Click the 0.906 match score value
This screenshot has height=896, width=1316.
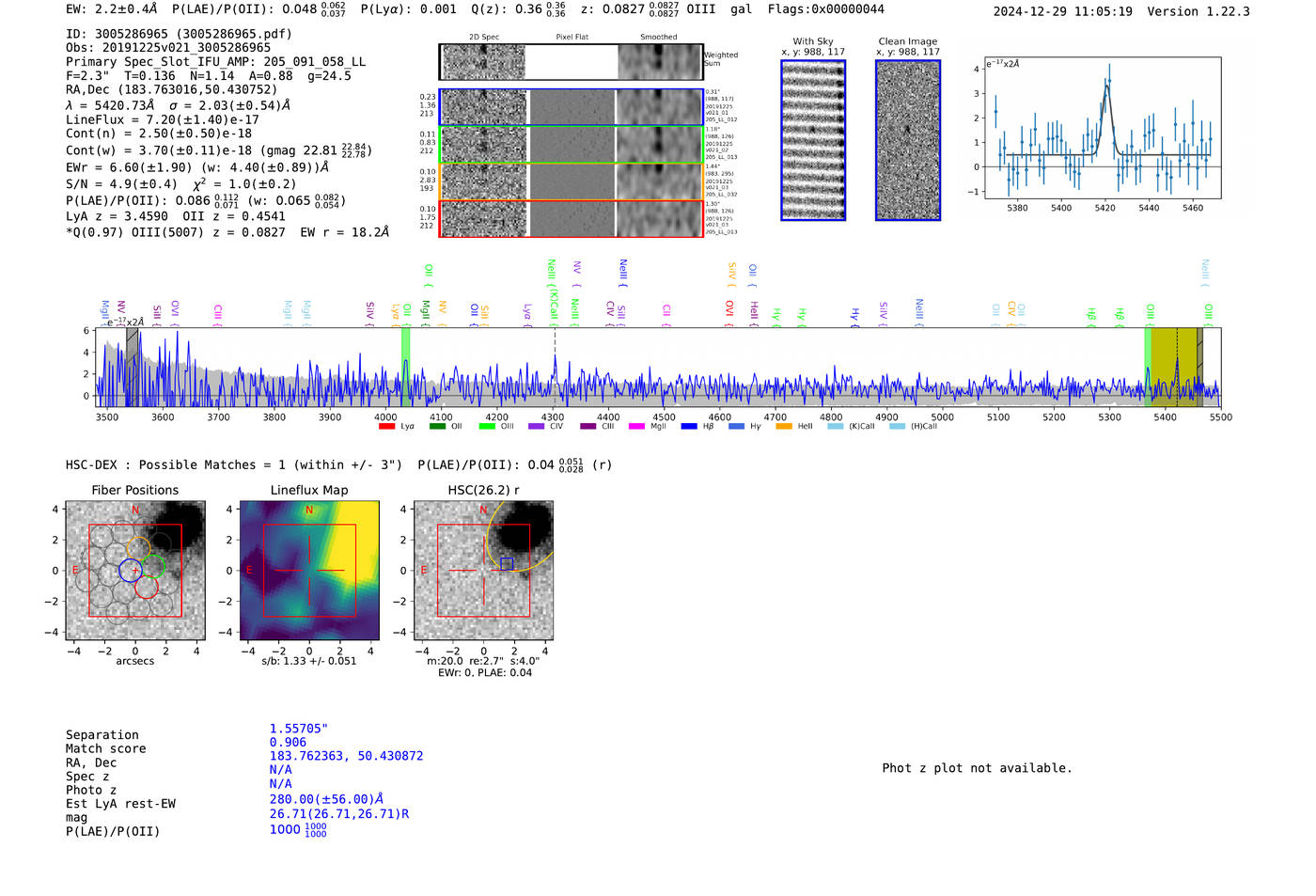(x=288, y=743)
